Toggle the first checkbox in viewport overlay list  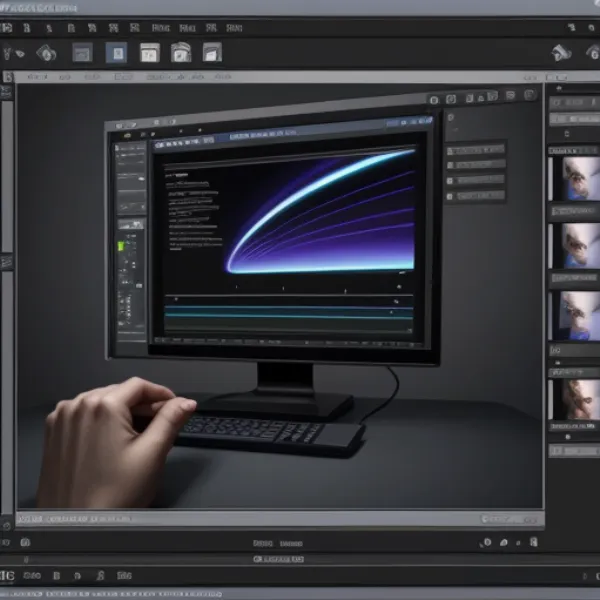click(450, 152)
